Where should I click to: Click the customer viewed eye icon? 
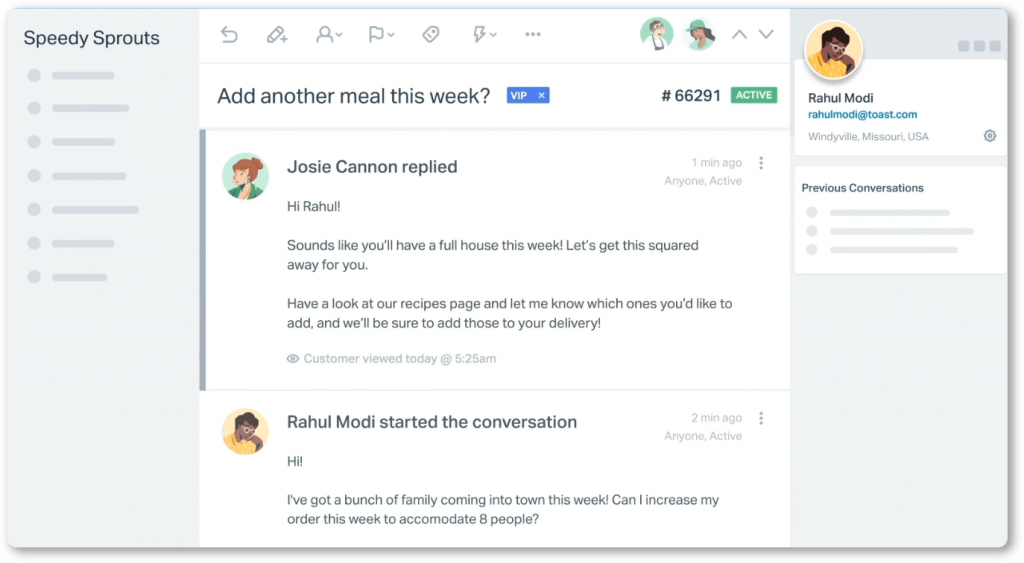pos(293,359)
